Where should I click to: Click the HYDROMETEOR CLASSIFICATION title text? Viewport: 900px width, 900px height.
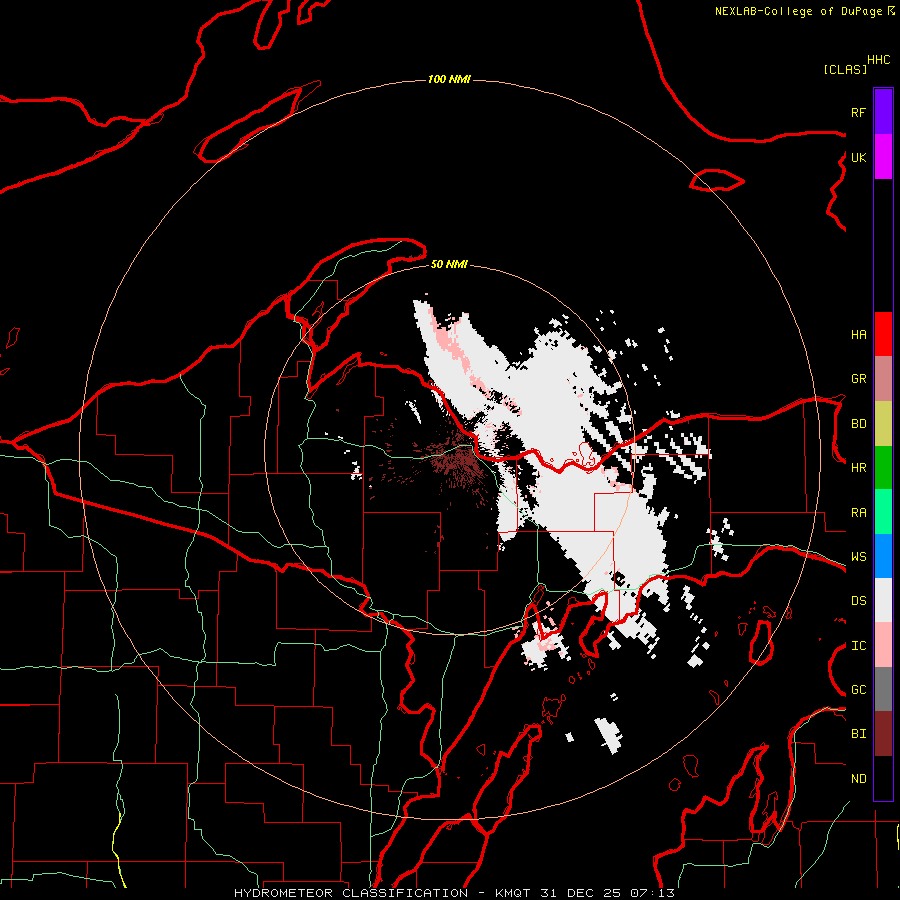click(x=351, y=893)
